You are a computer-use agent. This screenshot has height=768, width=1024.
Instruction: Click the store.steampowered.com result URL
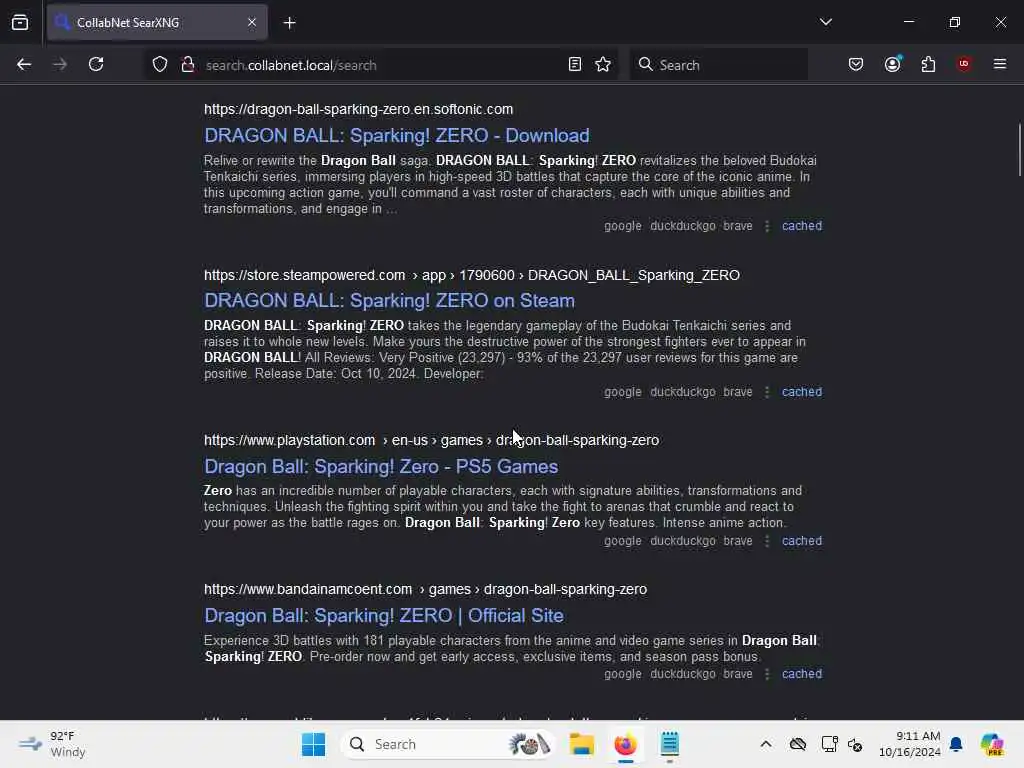(472, 275)
